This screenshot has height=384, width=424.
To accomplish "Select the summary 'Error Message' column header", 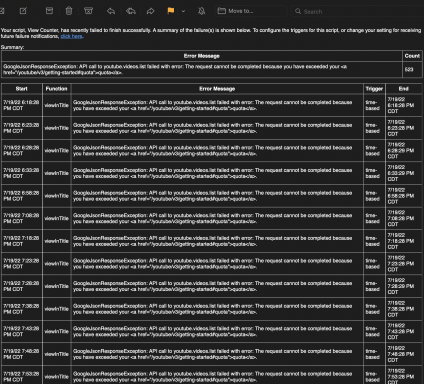I will [x=202, y=56].
